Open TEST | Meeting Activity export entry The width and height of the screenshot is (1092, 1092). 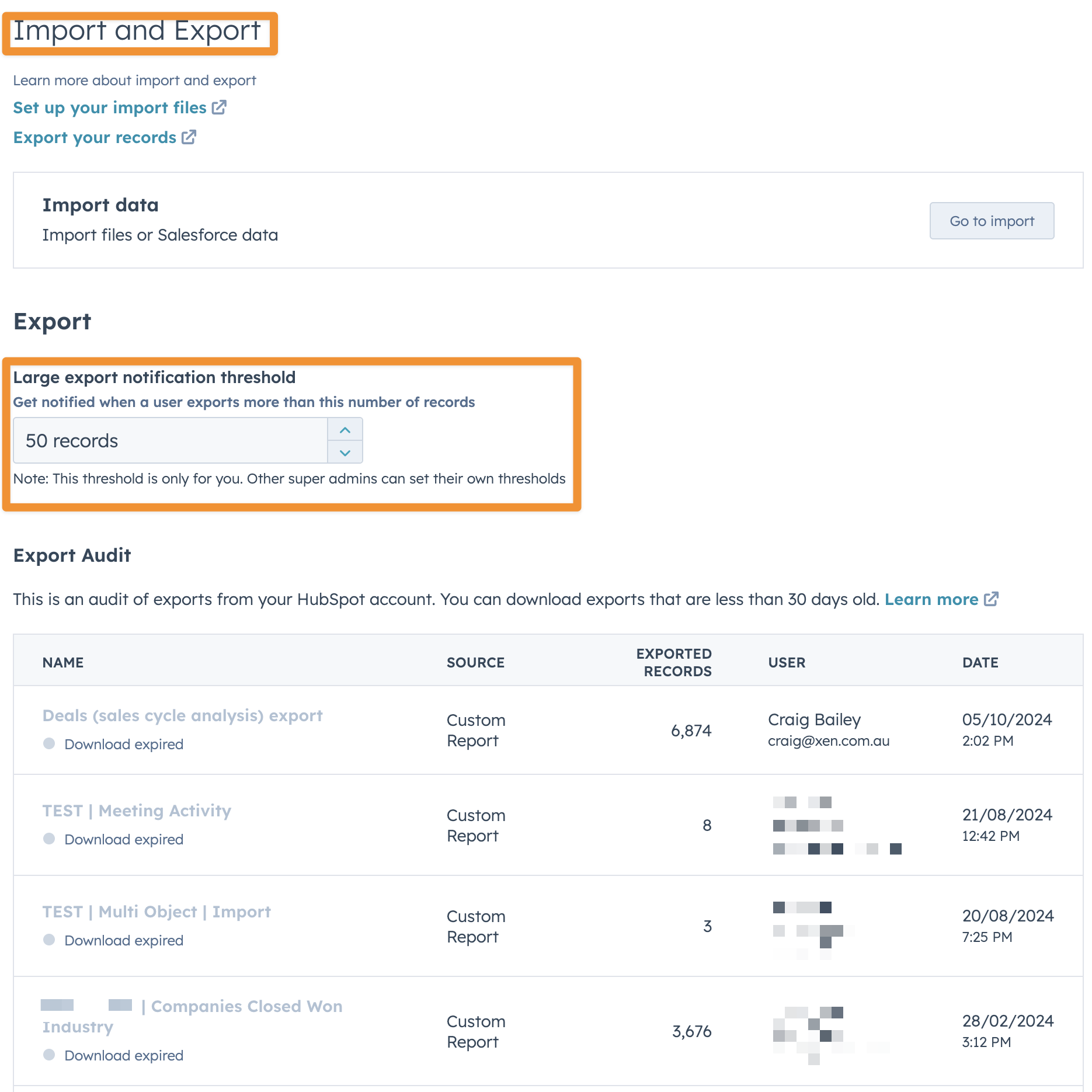pos(137,811)
